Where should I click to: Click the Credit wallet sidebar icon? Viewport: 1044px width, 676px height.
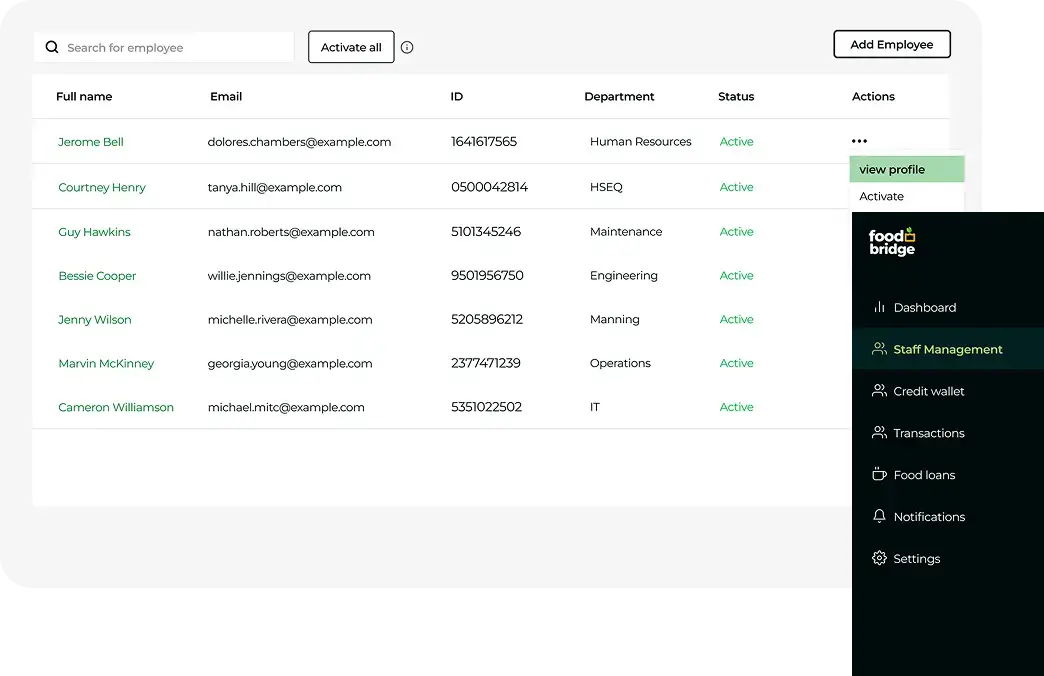(x=879, y=391)
